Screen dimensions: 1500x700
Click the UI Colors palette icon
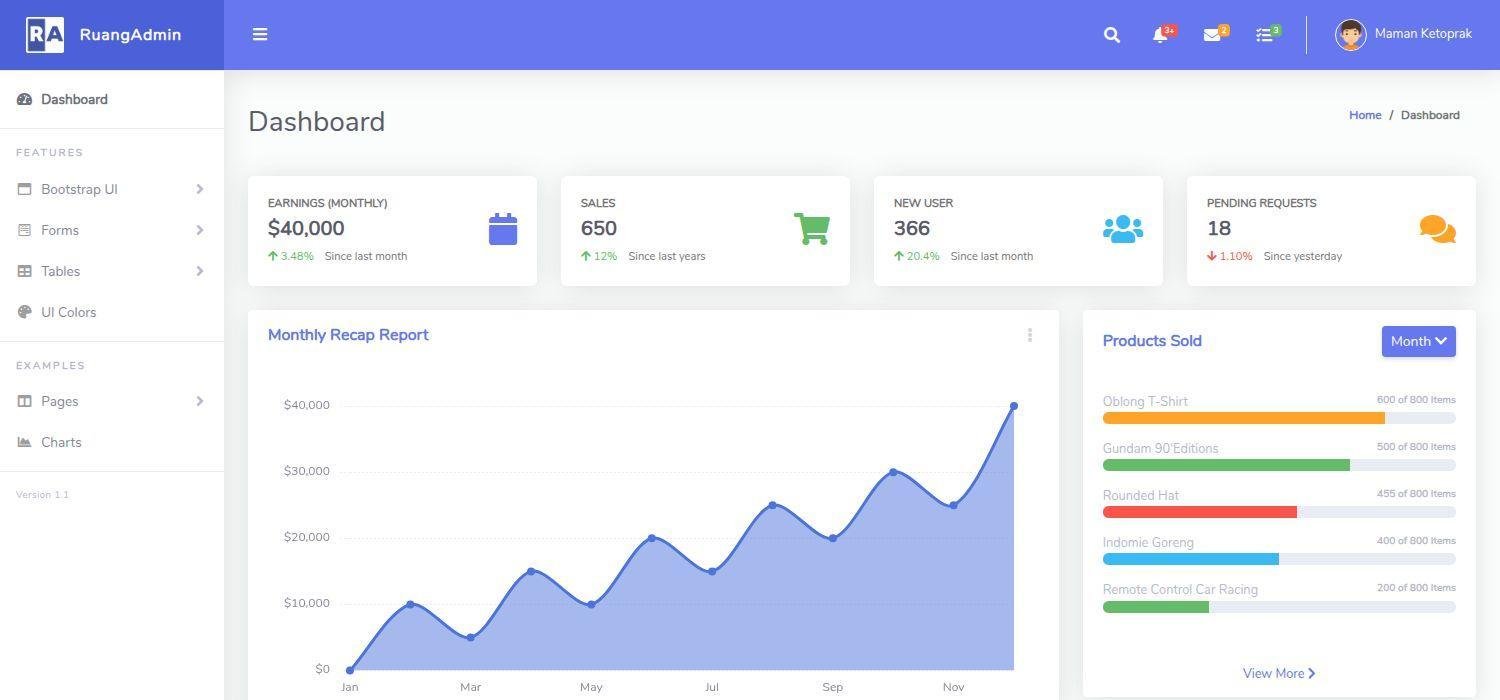click(x=25, y=312)
